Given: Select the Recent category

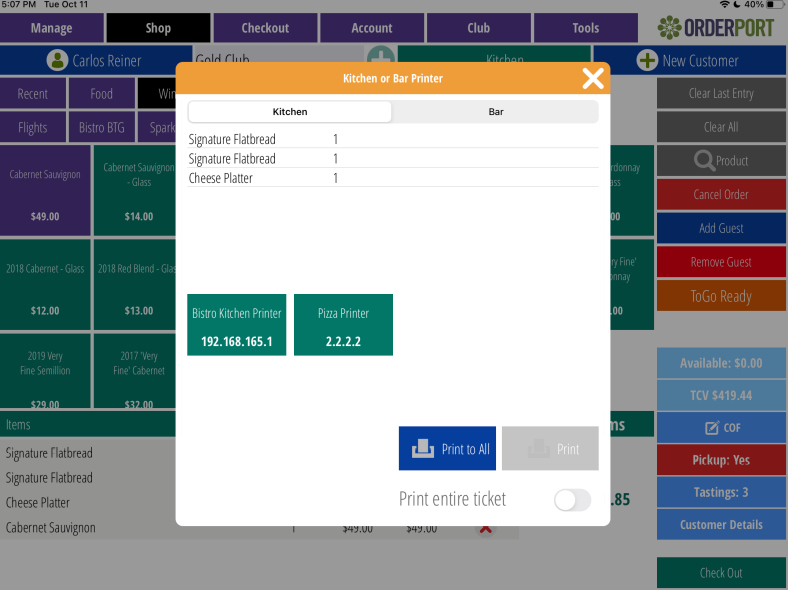Looking at the screenshot, I should click(x=33, y=93).
